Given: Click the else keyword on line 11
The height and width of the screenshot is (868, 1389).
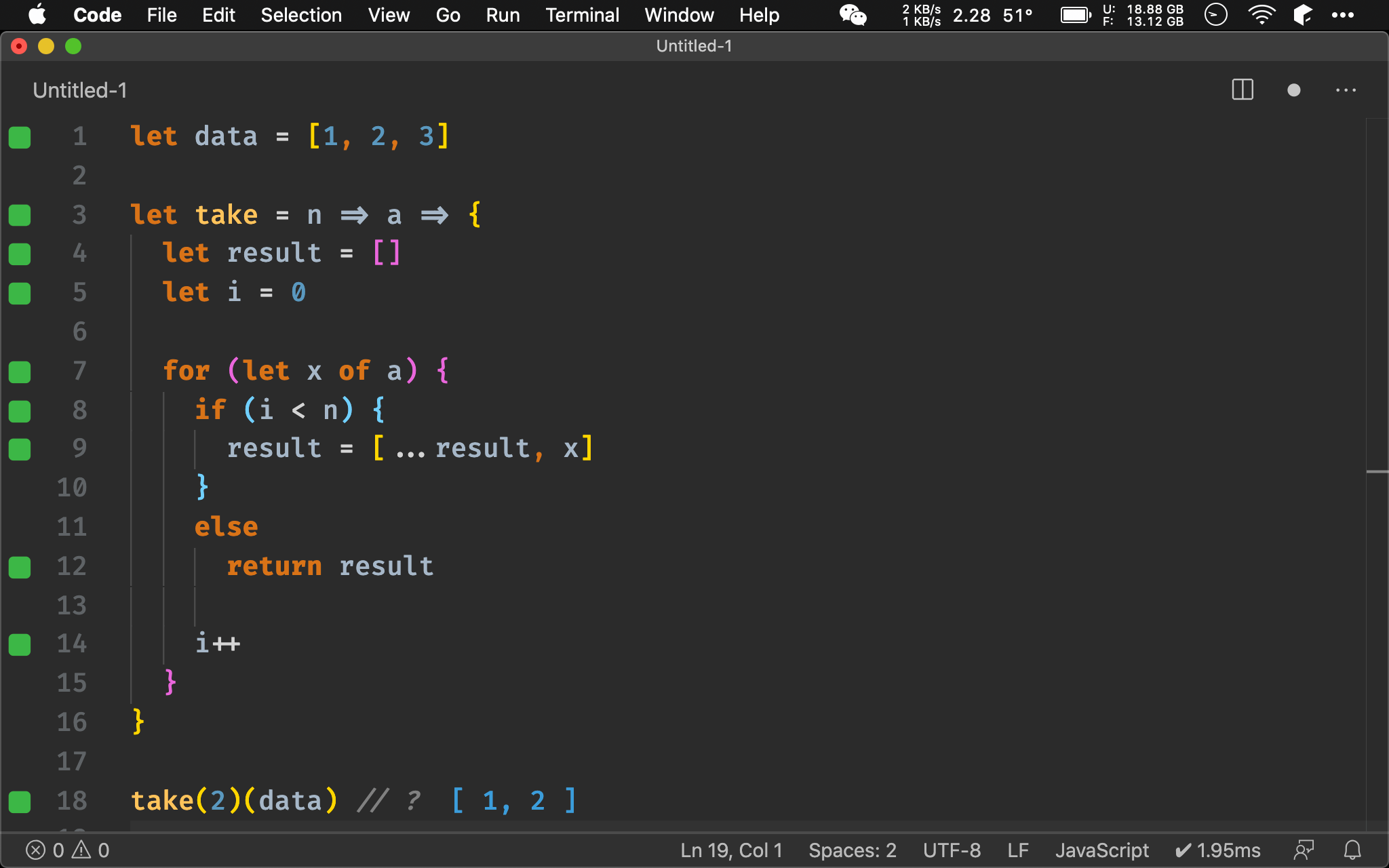Looking at the screenshot, I should [x=227, y=527].
